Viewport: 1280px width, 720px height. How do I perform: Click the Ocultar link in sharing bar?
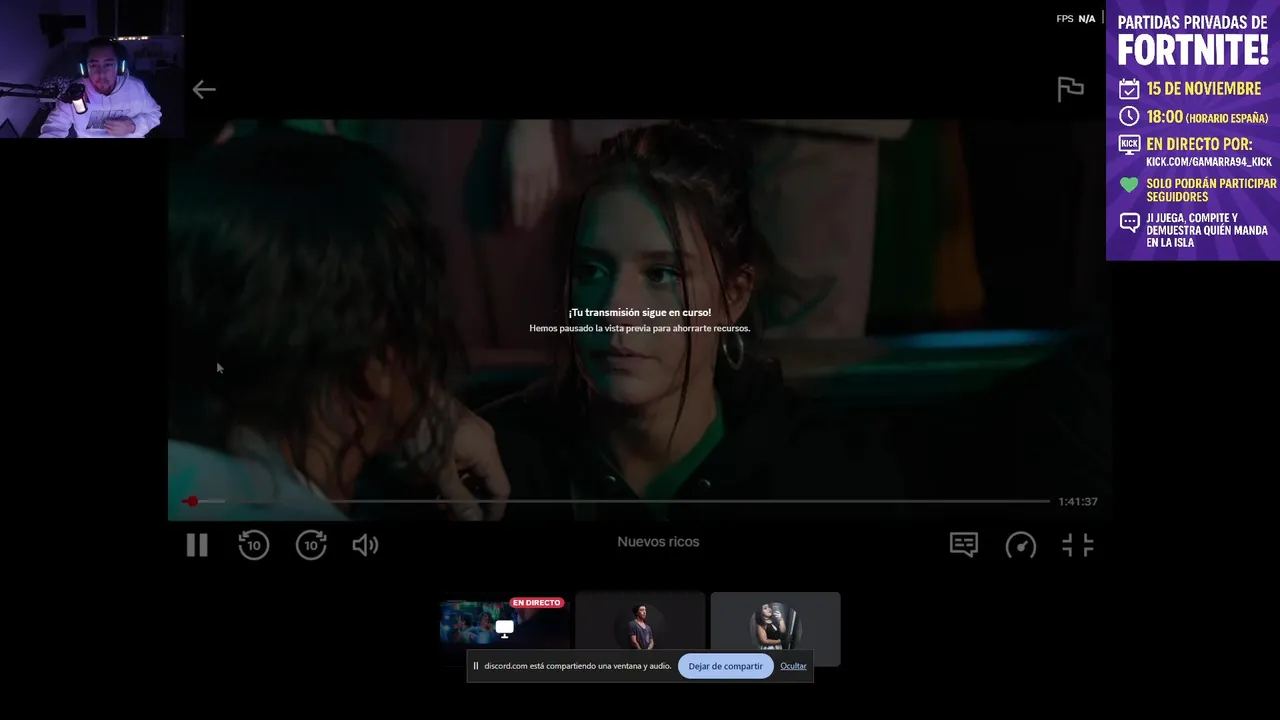[793, 666]
